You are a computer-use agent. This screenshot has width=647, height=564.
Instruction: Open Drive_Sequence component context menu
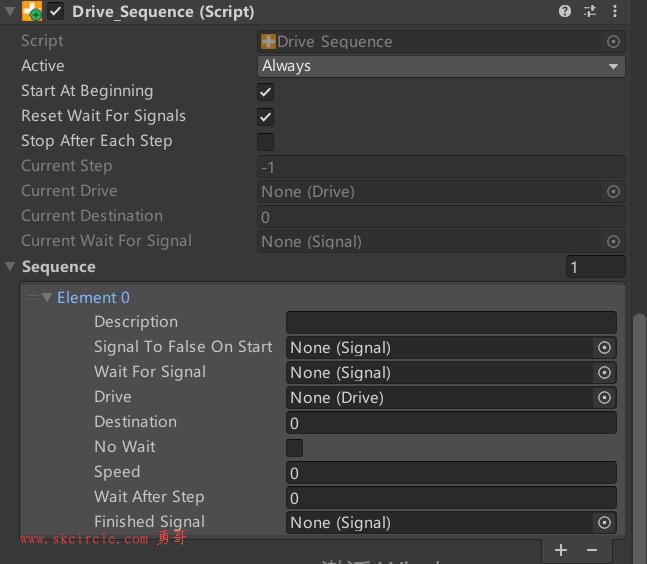tap(615, 11)
